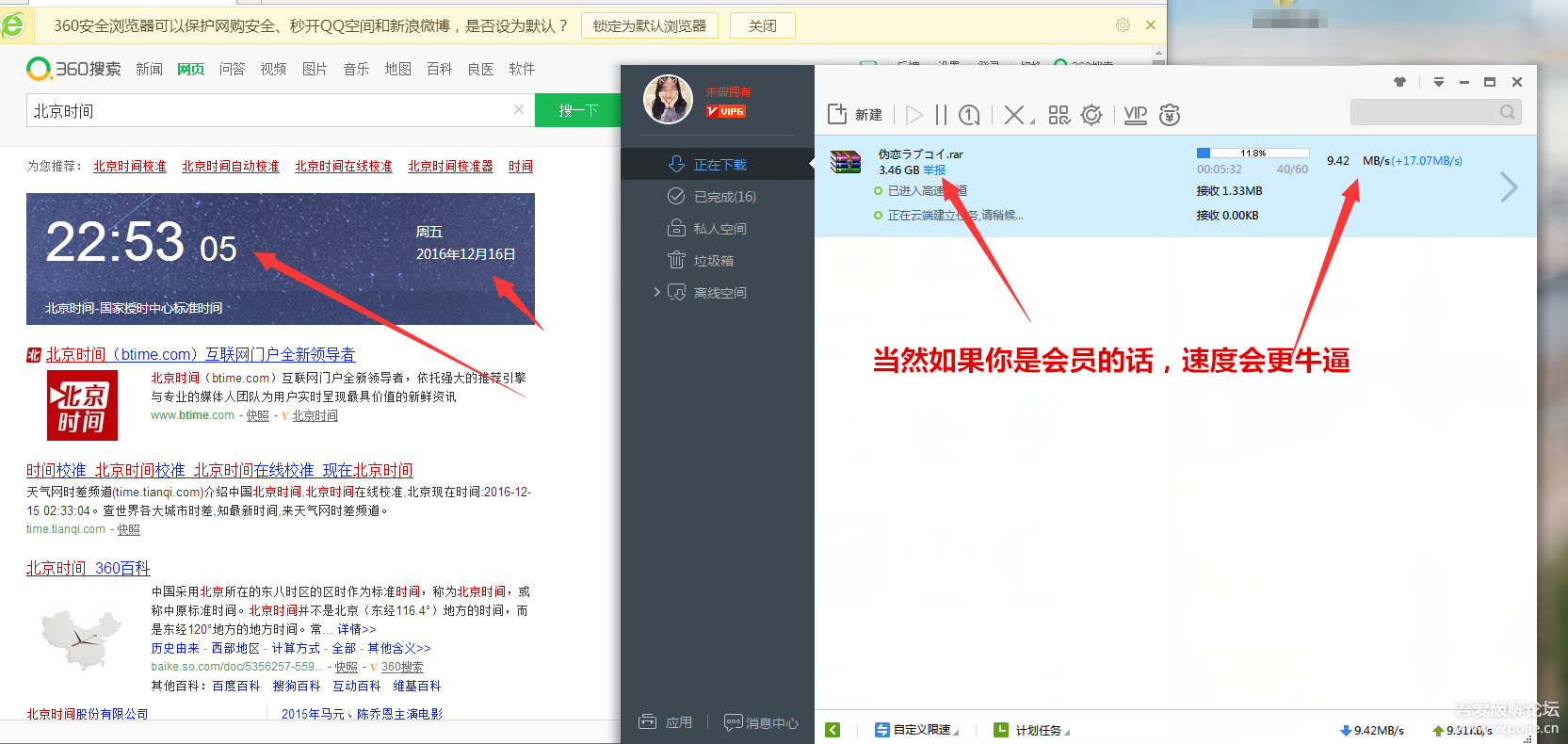Open 地图 tab in 360 search
The width and height of the screenshot is (1568, 744).
pyautogui.click(x=397, y=69)
